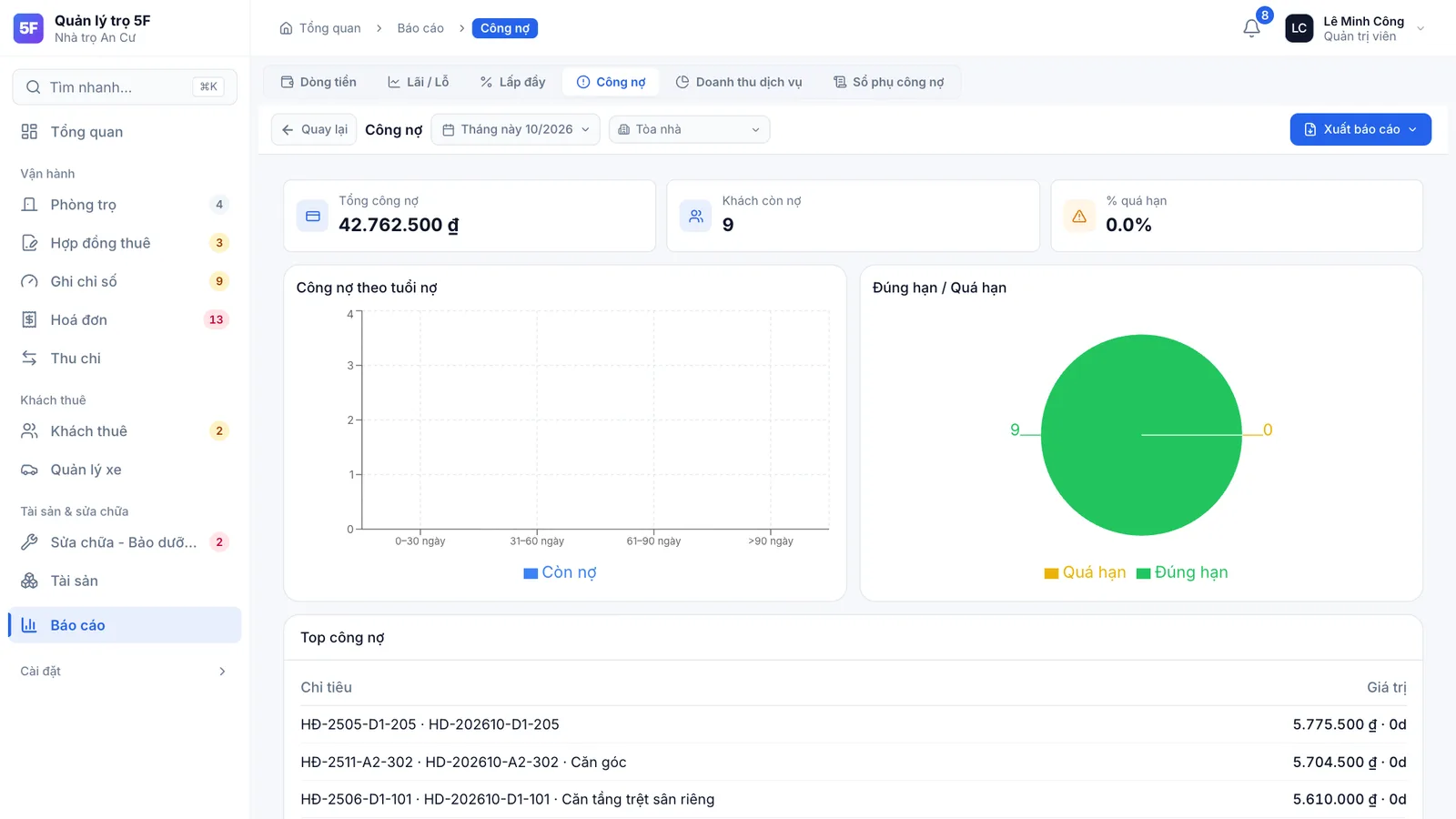Open Báo cáo in sidebar
The image size is (1456, 819).
[125, 625]
